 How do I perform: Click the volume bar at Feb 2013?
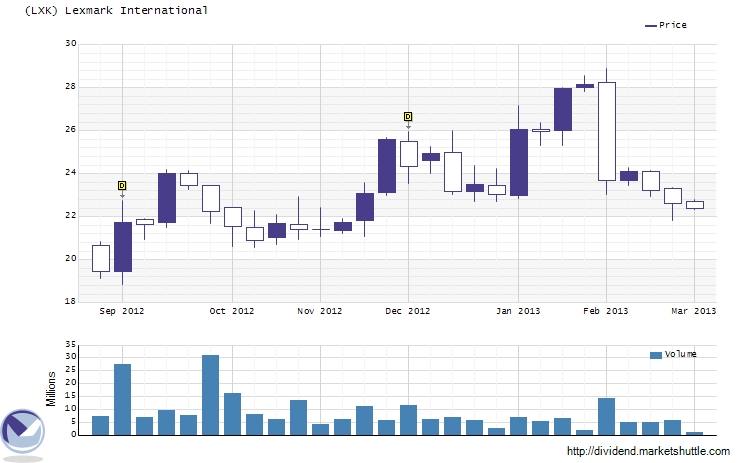pos(607,416)
